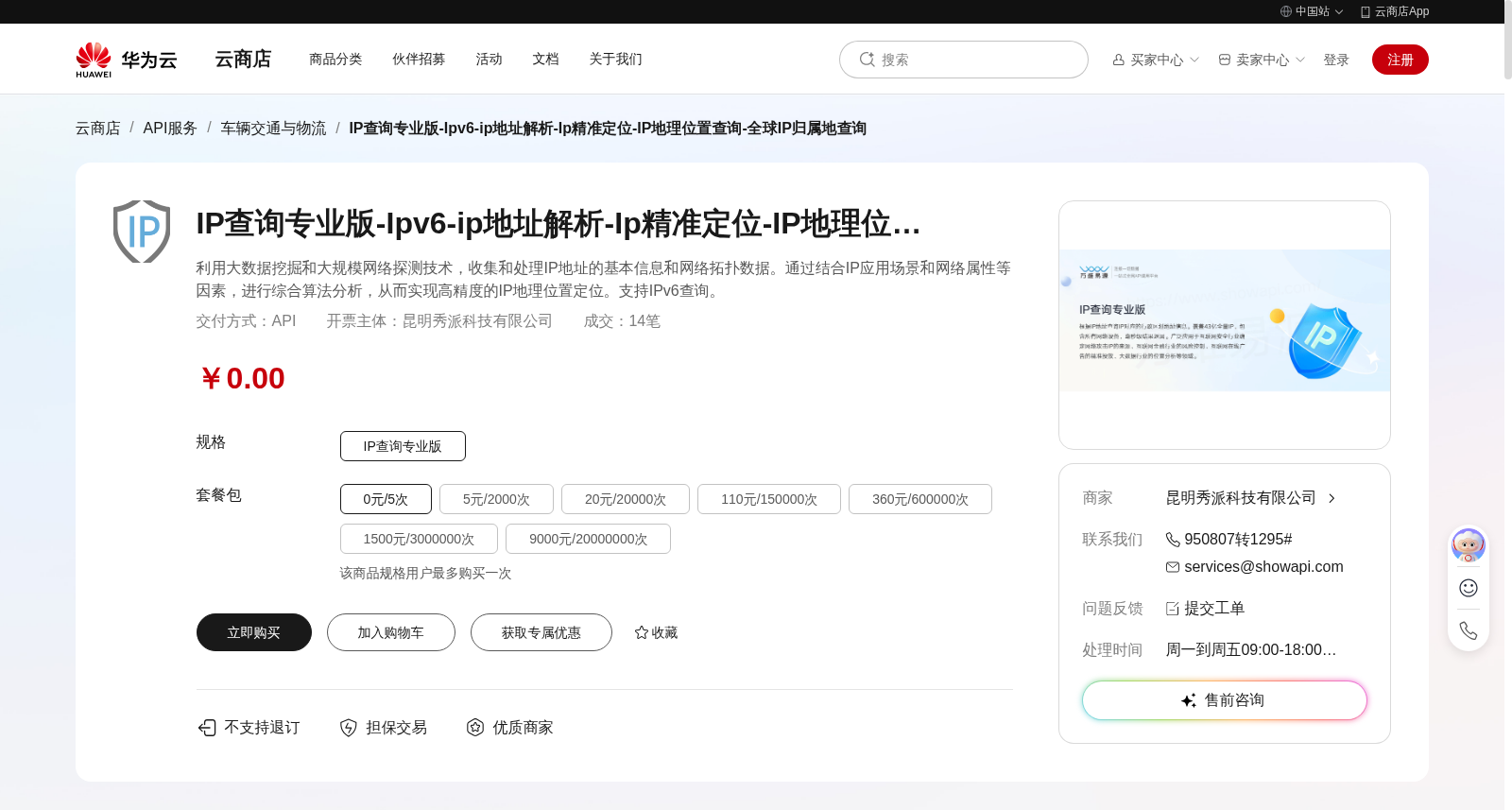Select the 9000元/20000000次 package
1512x810 pixels.
pos(588,539)
